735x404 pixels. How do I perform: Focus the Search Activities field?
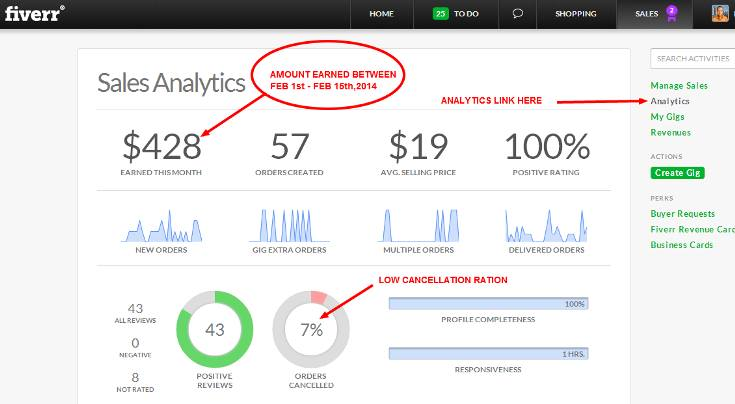(692, 59)
